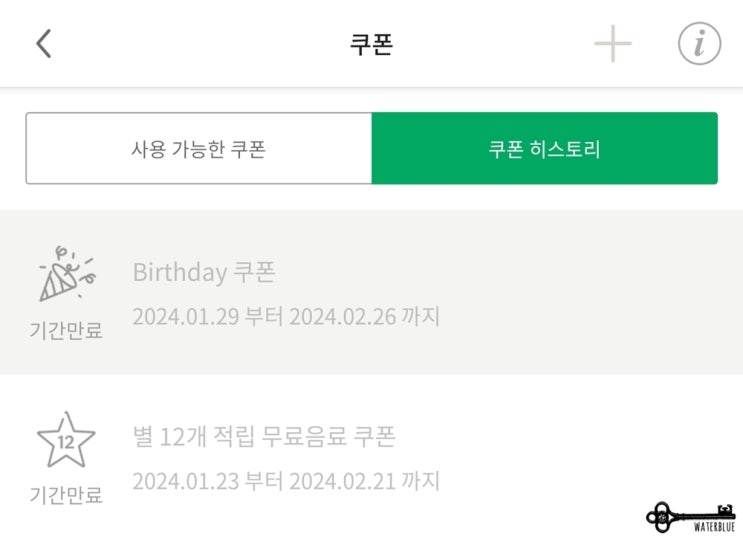This screenshot has height=539, width=743.
Task: Select the party popper birthday icon
Action: 67,274
